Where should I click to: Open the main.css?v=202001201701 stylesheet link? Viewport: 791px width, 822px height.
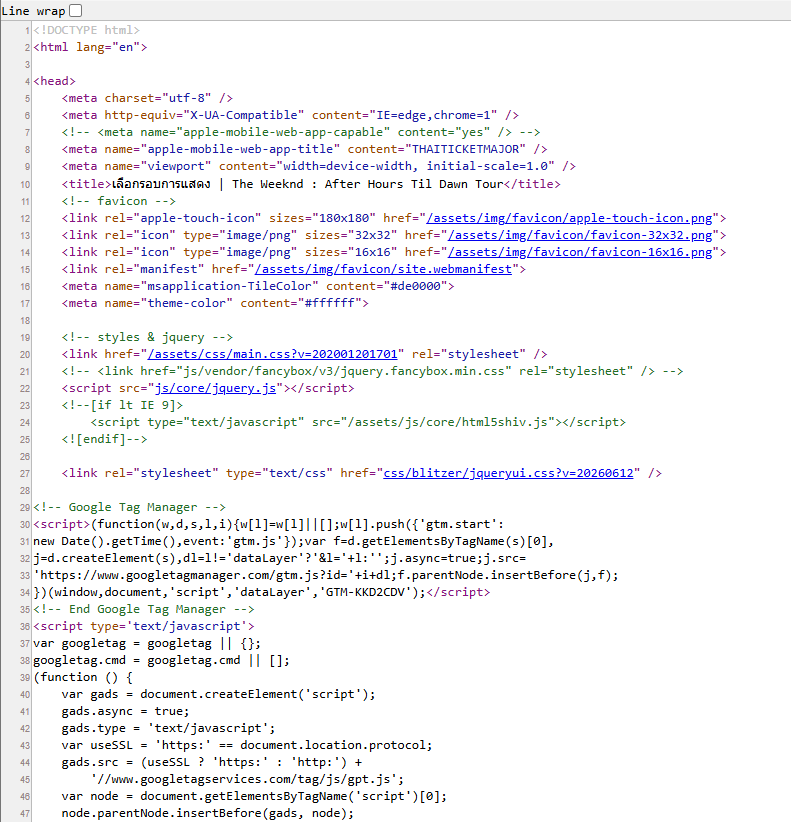tap(273, 354)
